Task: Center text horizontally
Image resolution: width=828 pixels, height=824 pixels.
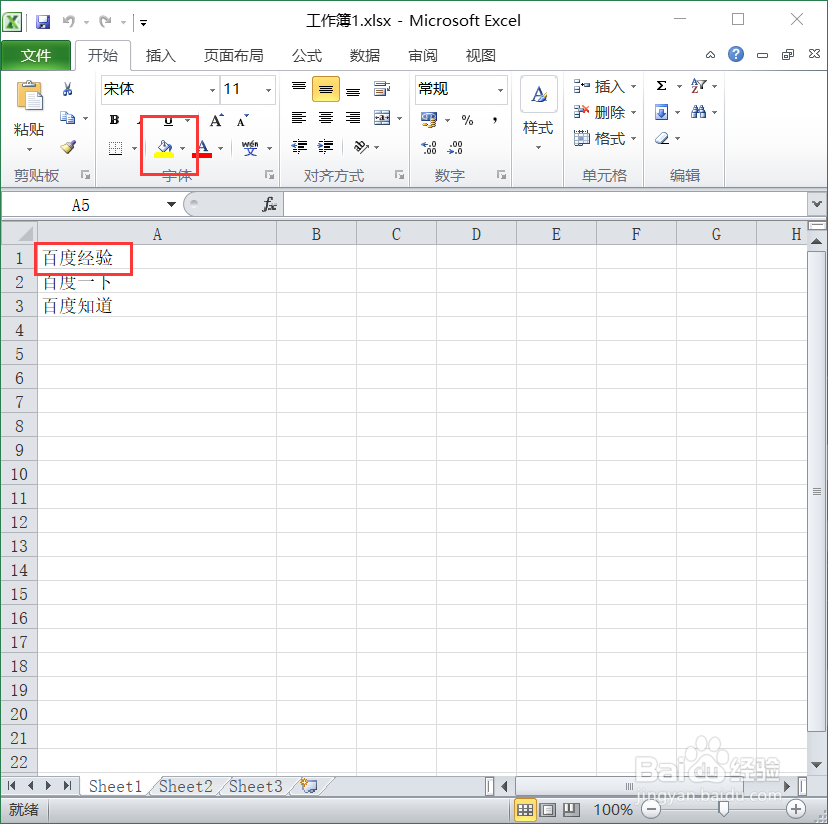Action: pyautogui.click(x=326, y=117)
